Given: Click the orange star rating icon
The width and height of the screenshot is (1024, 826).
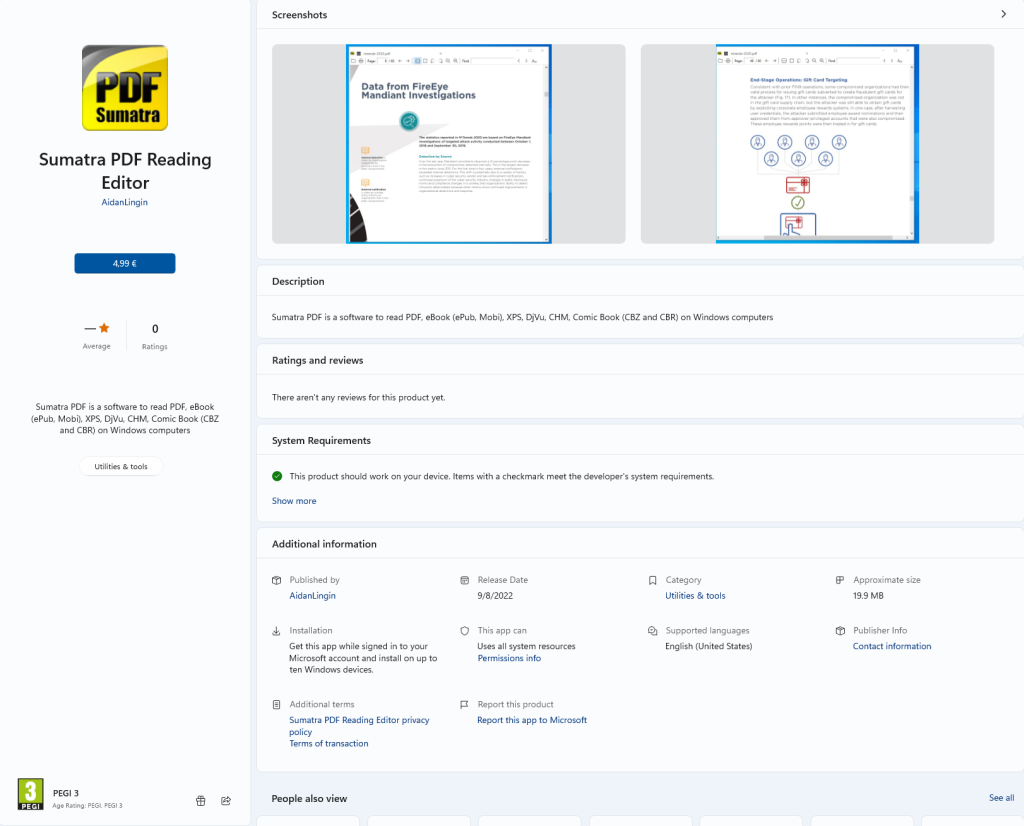Looking at the screenshot, I should coord(104,328).
